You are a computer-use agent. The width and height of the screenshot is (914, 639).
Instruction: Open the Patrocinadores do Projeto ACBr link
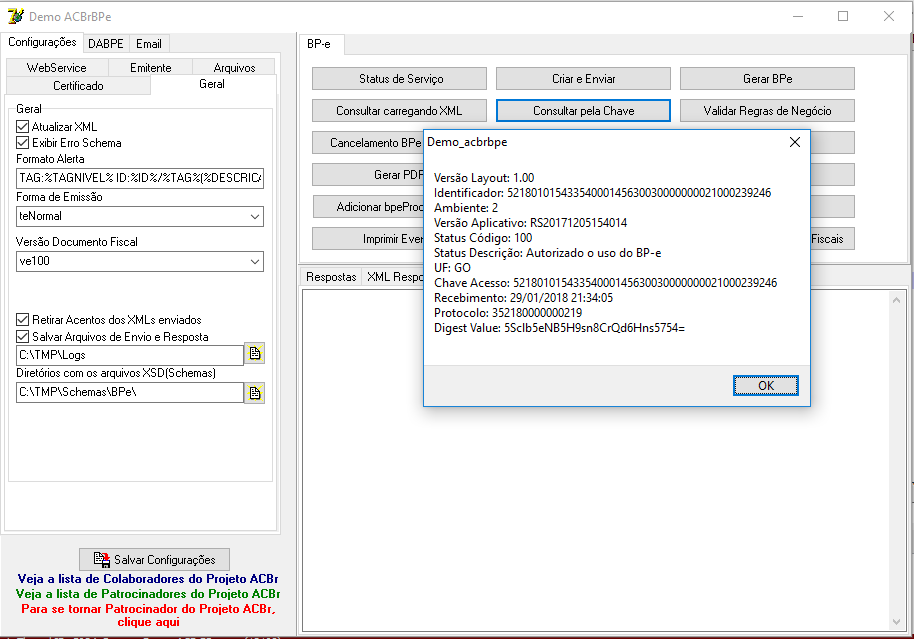148,594
